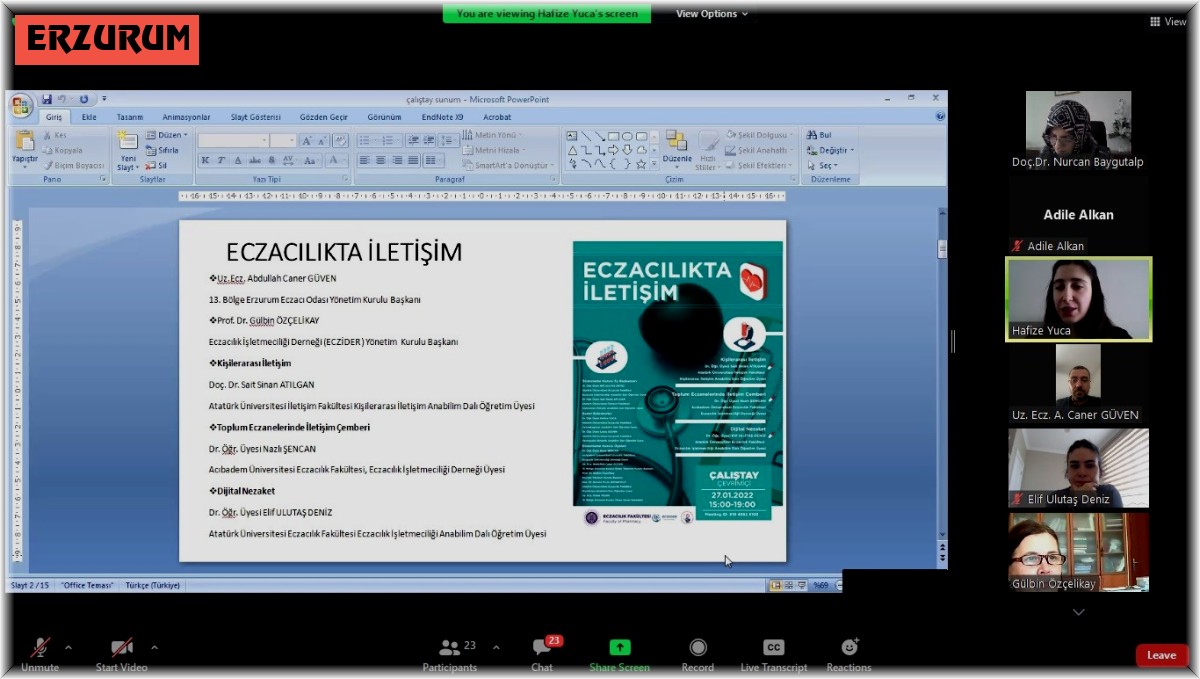Click the green Share Screen icon

(x=620, y=648)
